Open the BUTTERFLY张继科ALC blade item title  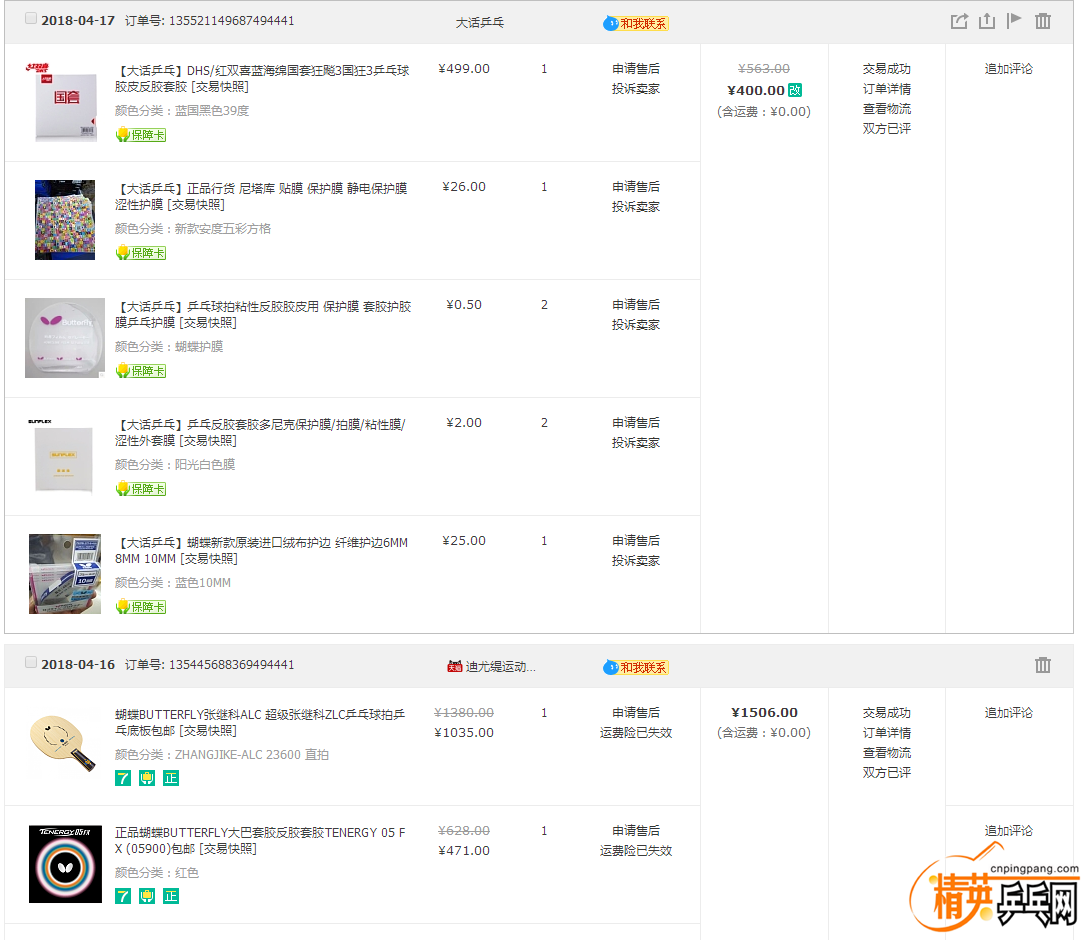click(260, 722)
